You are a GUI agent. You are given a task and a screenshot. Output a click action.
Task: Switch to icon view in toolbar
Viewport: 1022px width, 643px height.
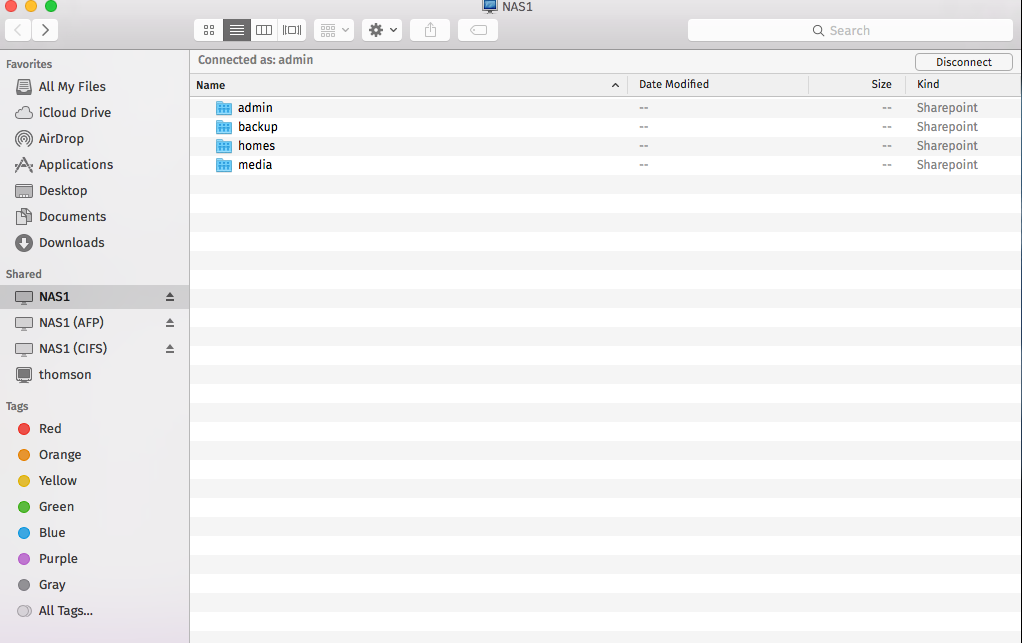click(x=209, y=30)
